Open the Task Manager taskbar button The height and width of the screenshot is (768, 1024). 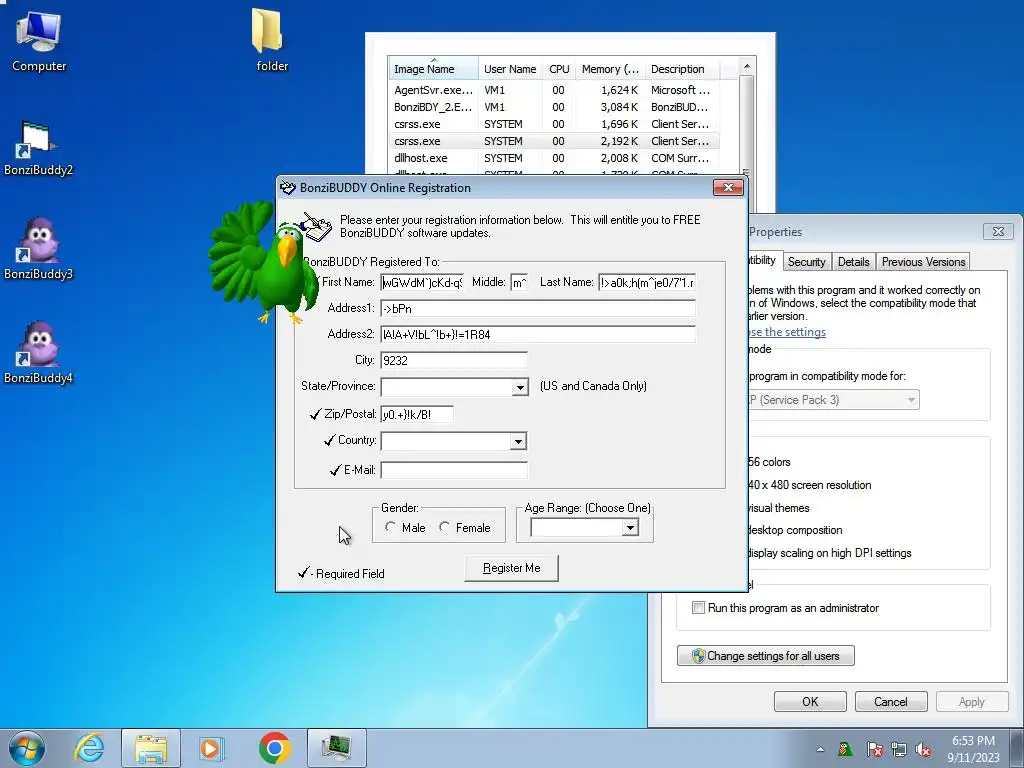click(336, 748)
